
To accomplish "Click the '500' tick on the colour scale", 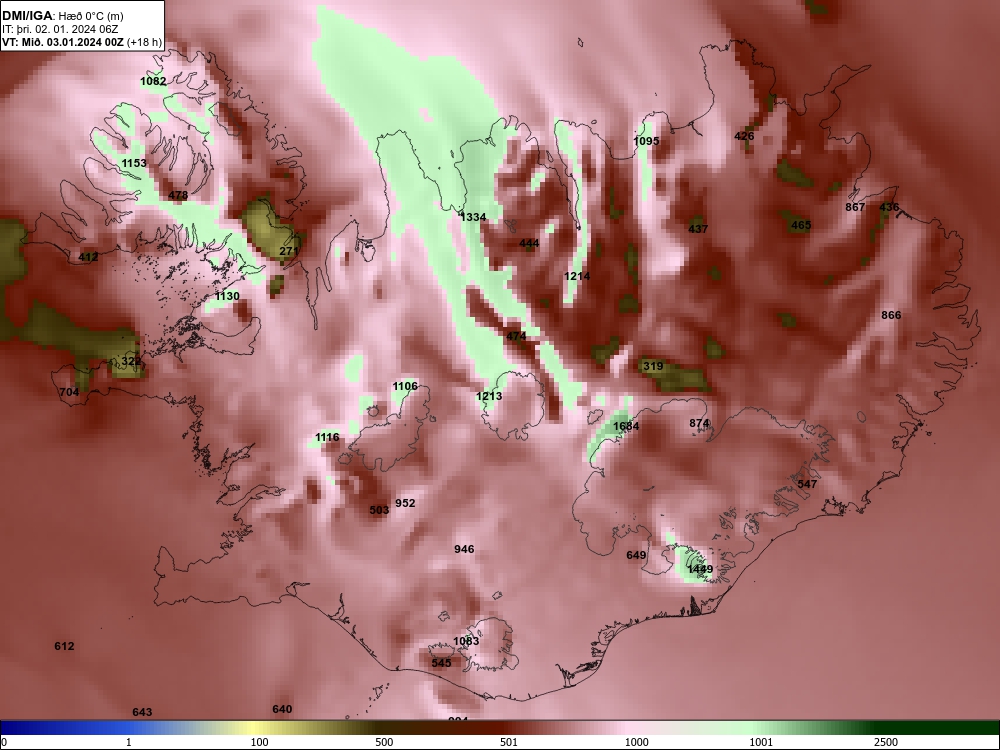I will [384, 742].
